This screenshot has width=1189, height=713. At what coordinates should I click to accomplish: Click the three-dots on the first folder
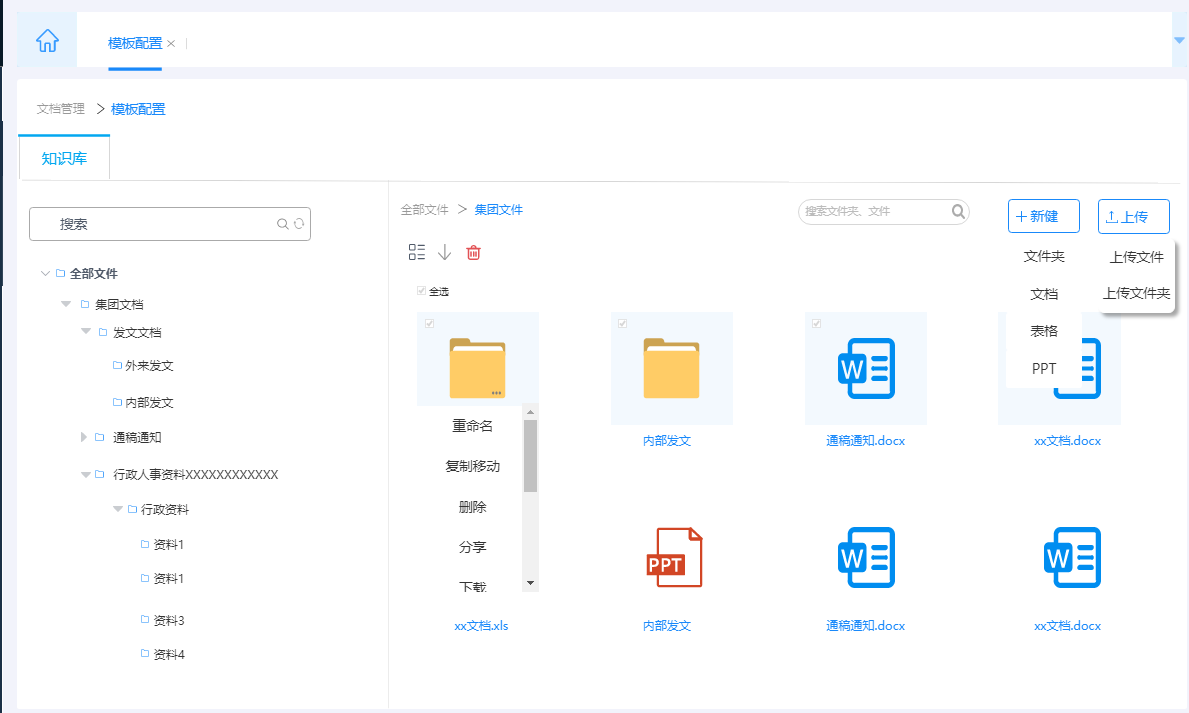coord(497,393)
